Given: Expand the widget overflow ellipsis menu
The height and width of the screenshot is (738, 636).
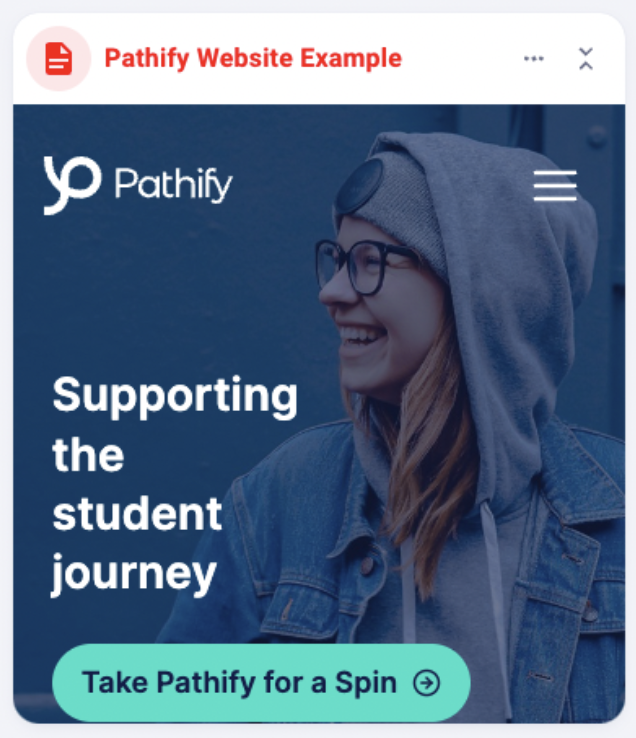Looking at the screenshot, I should [x=534, y=59].
